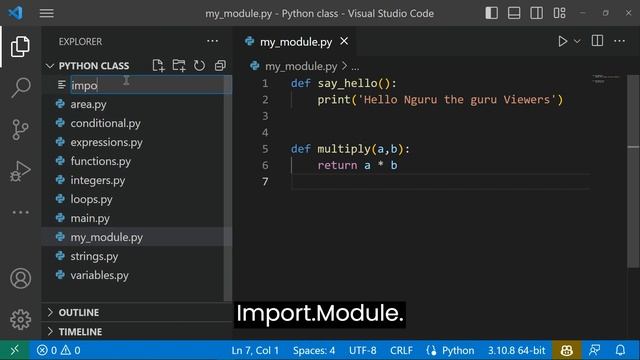Close the my_module.py tab

click(344, 41)
